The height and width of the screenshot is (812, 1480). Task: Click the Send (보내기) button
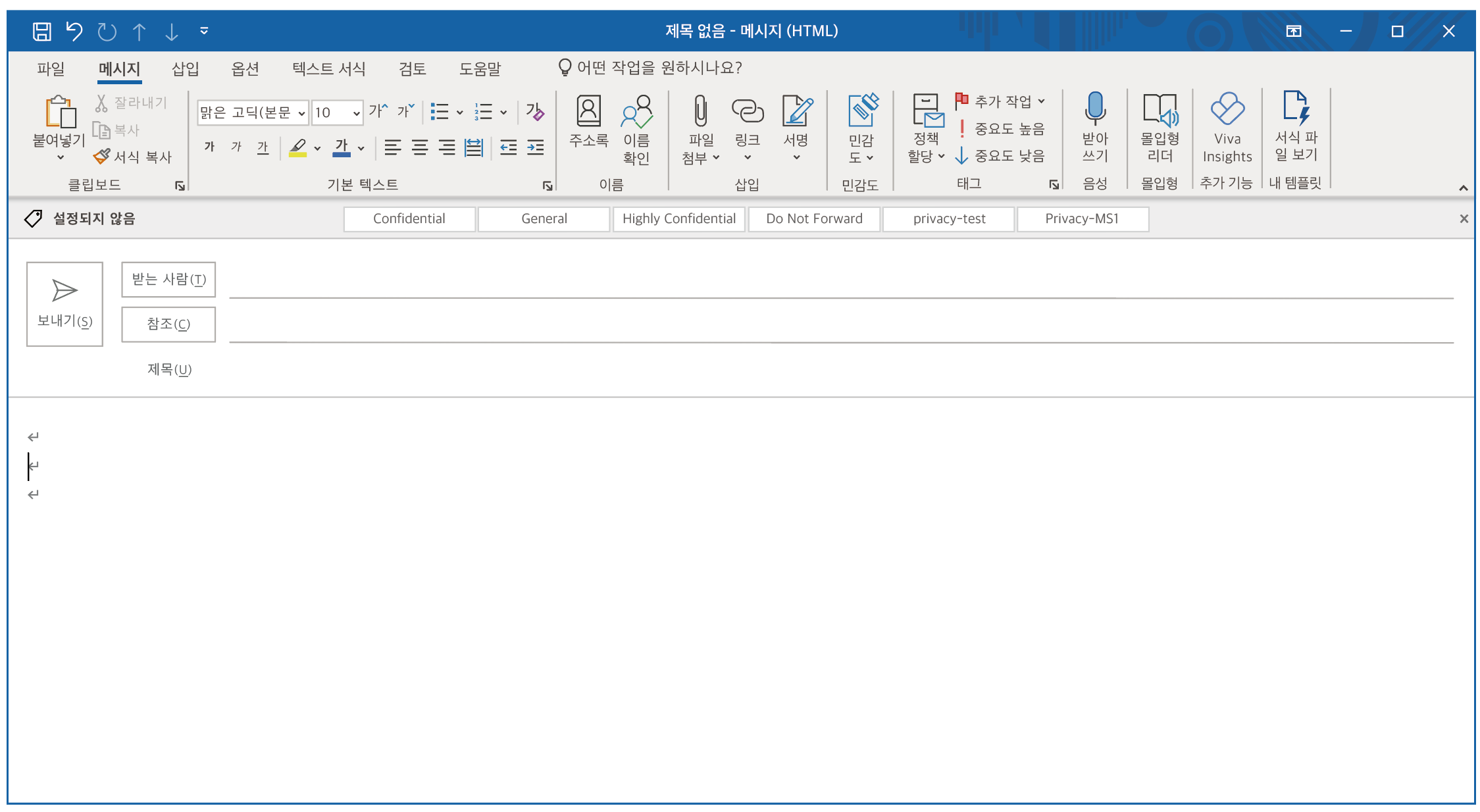pos(64,304)
